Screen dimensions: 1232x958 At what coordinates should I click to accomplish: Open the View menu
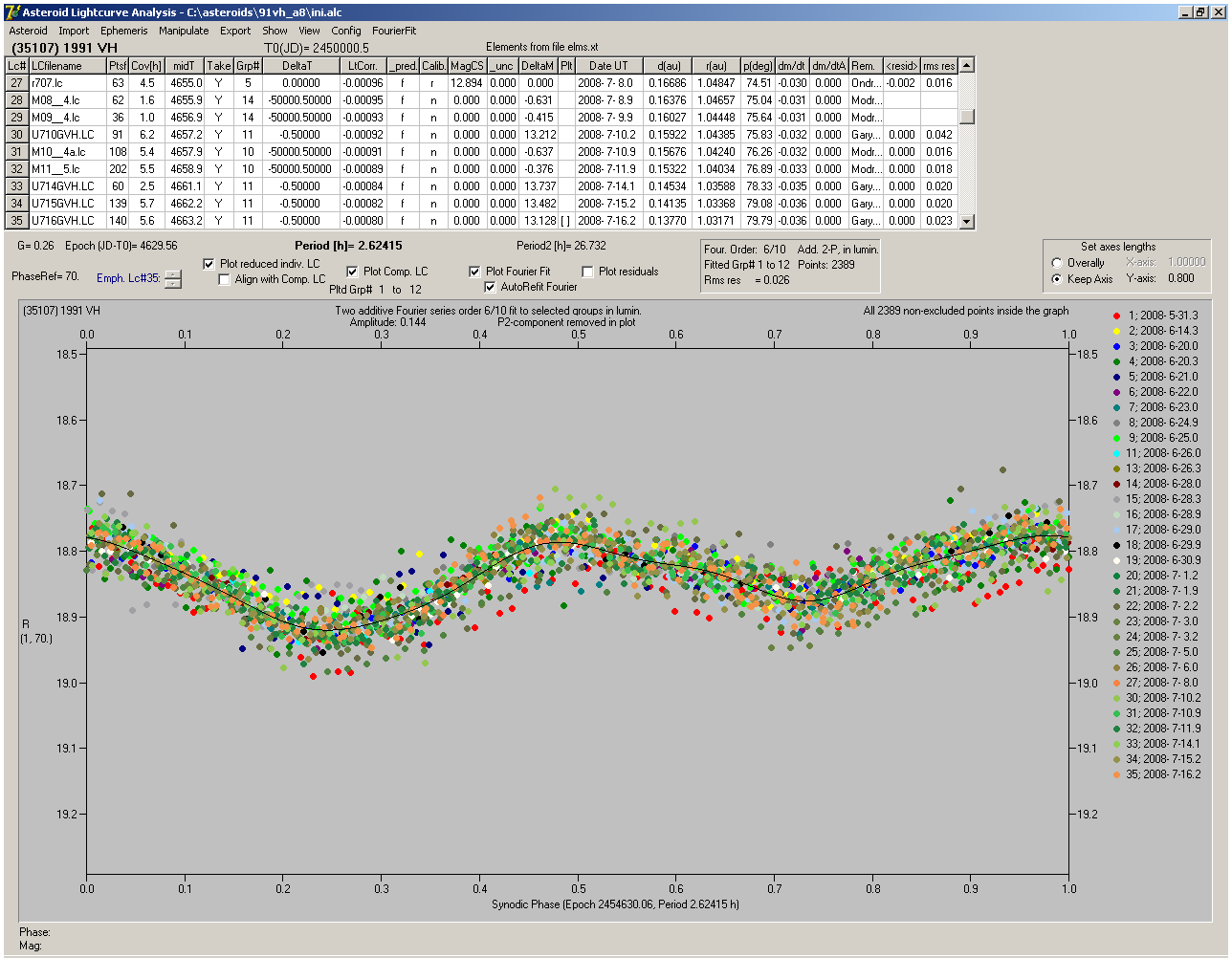tap(309, 31)
